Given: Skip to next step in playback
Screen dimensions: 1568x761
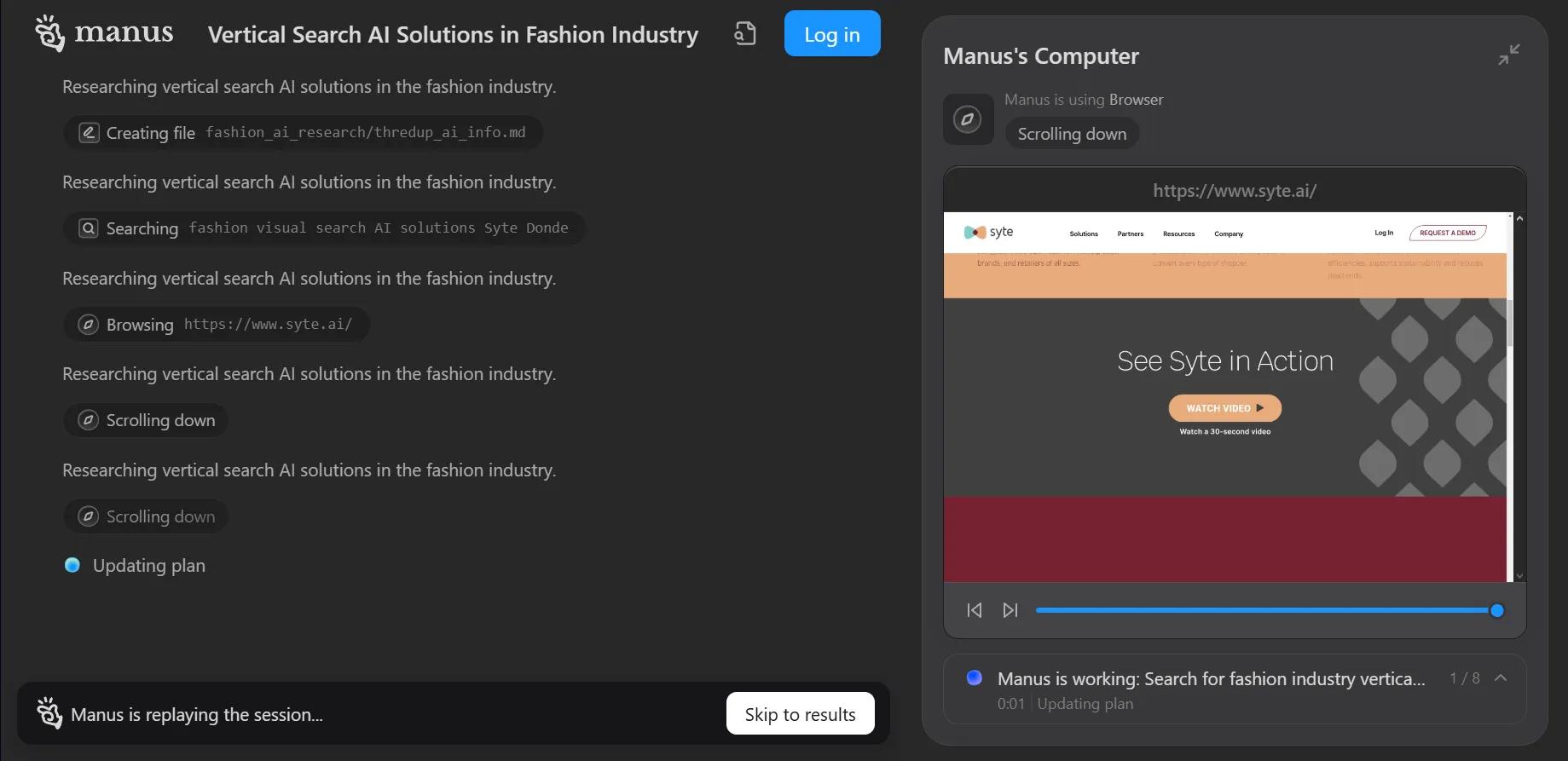Looking at the screenshot, I should click(x=1010, y=610).
